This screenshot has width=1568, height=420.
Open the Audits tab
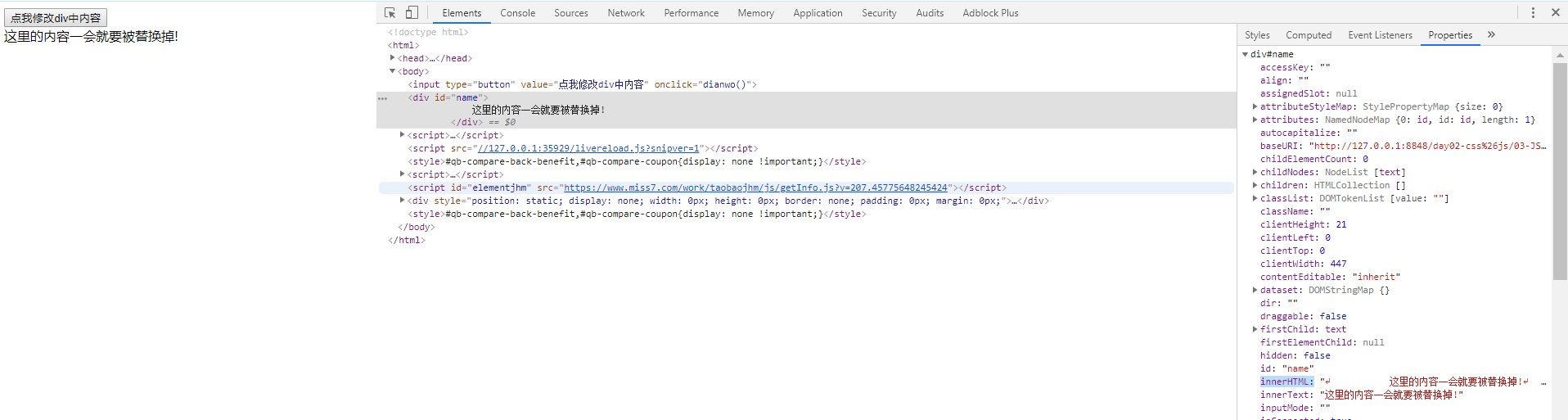tap(930, 13)
